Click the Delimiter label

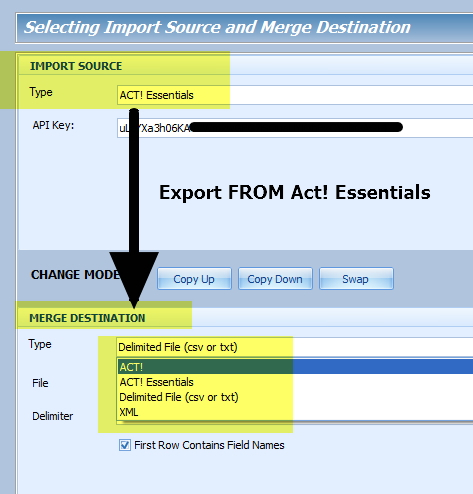(x=53, y=416)
